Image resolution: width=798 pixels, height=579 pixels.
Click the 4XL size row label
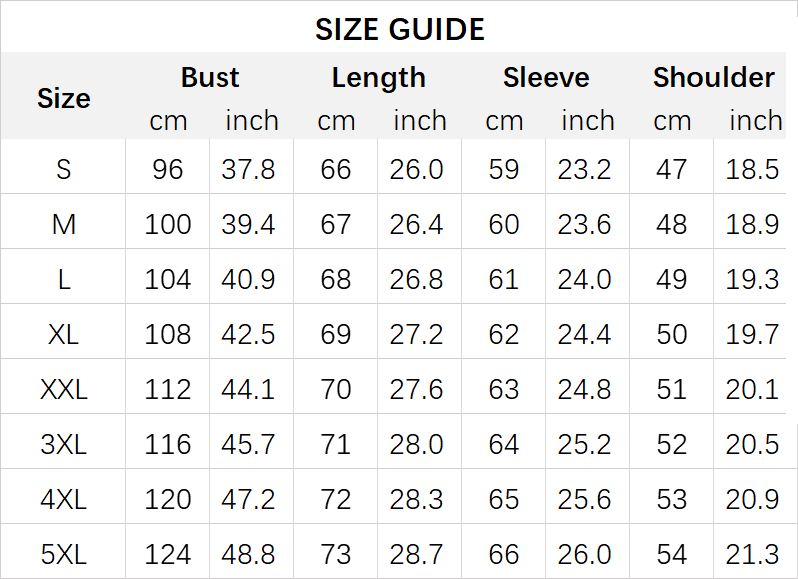(x=63, y=499)
